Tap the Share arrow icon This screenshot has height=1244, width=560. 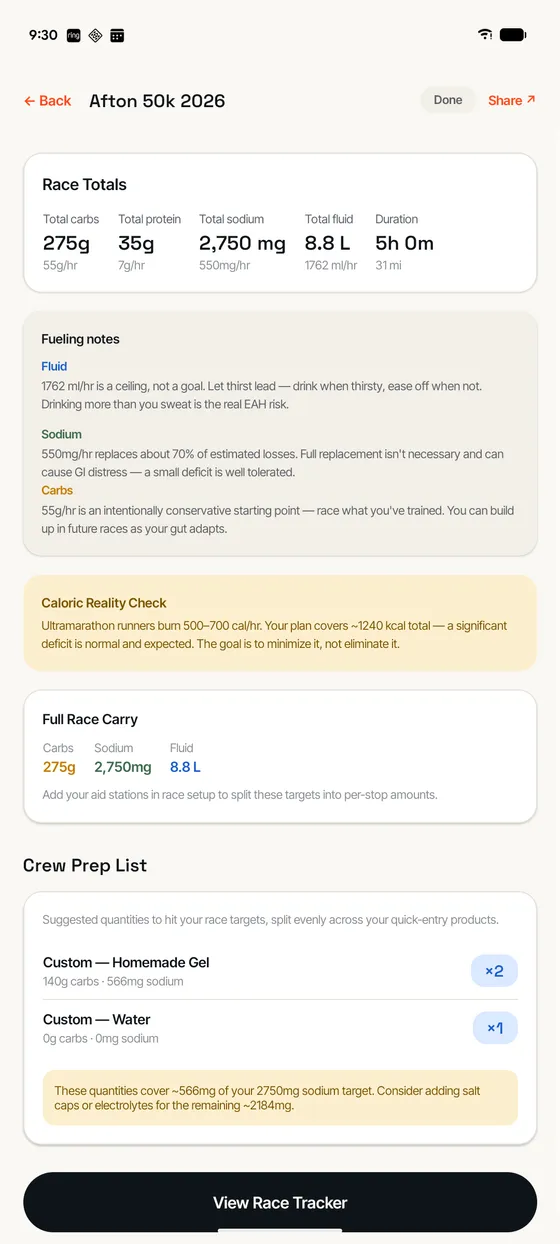coord(531,100)
